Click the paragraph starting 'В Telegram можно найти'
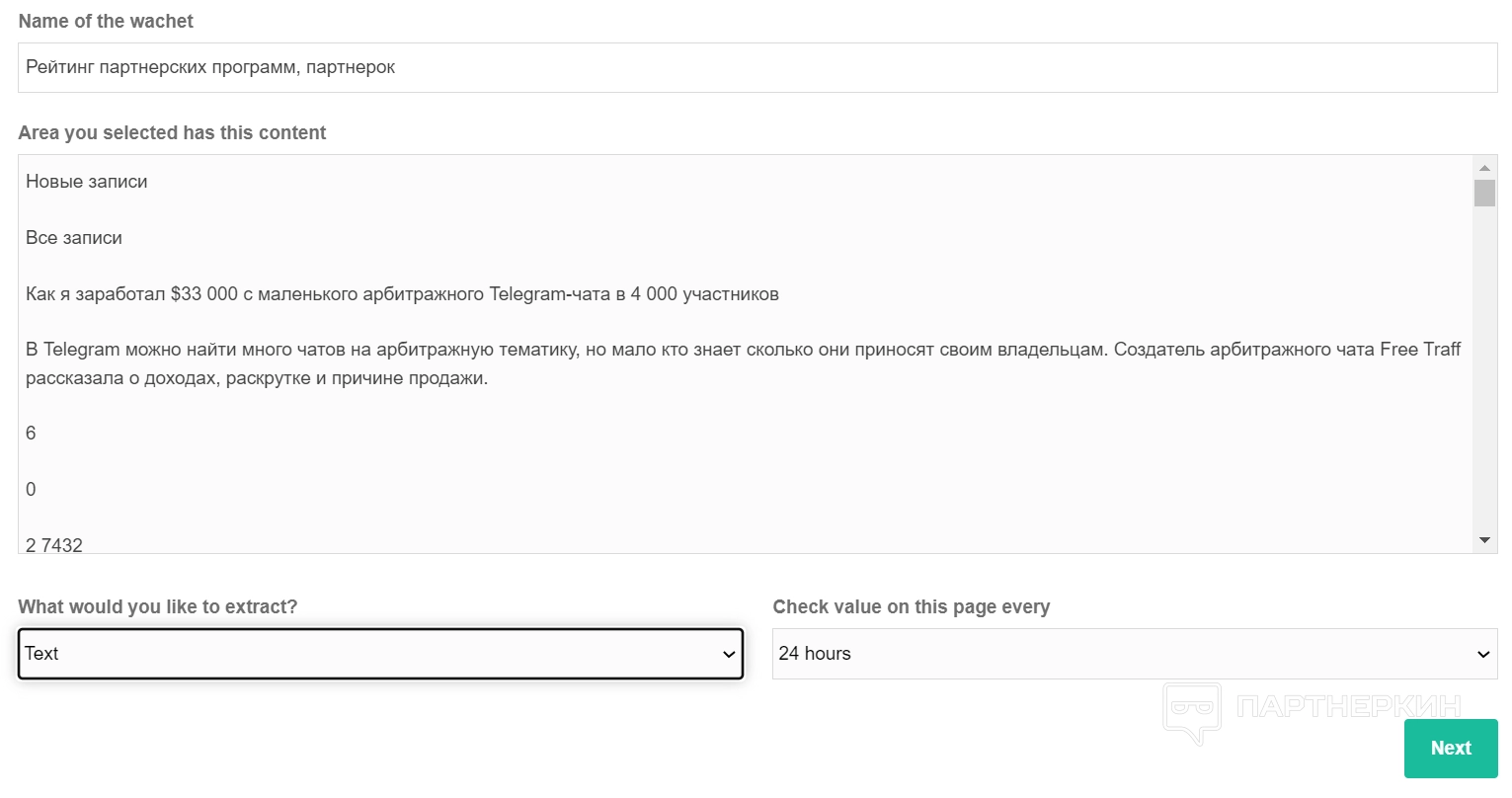1512x798 pixels. (743, 363)
